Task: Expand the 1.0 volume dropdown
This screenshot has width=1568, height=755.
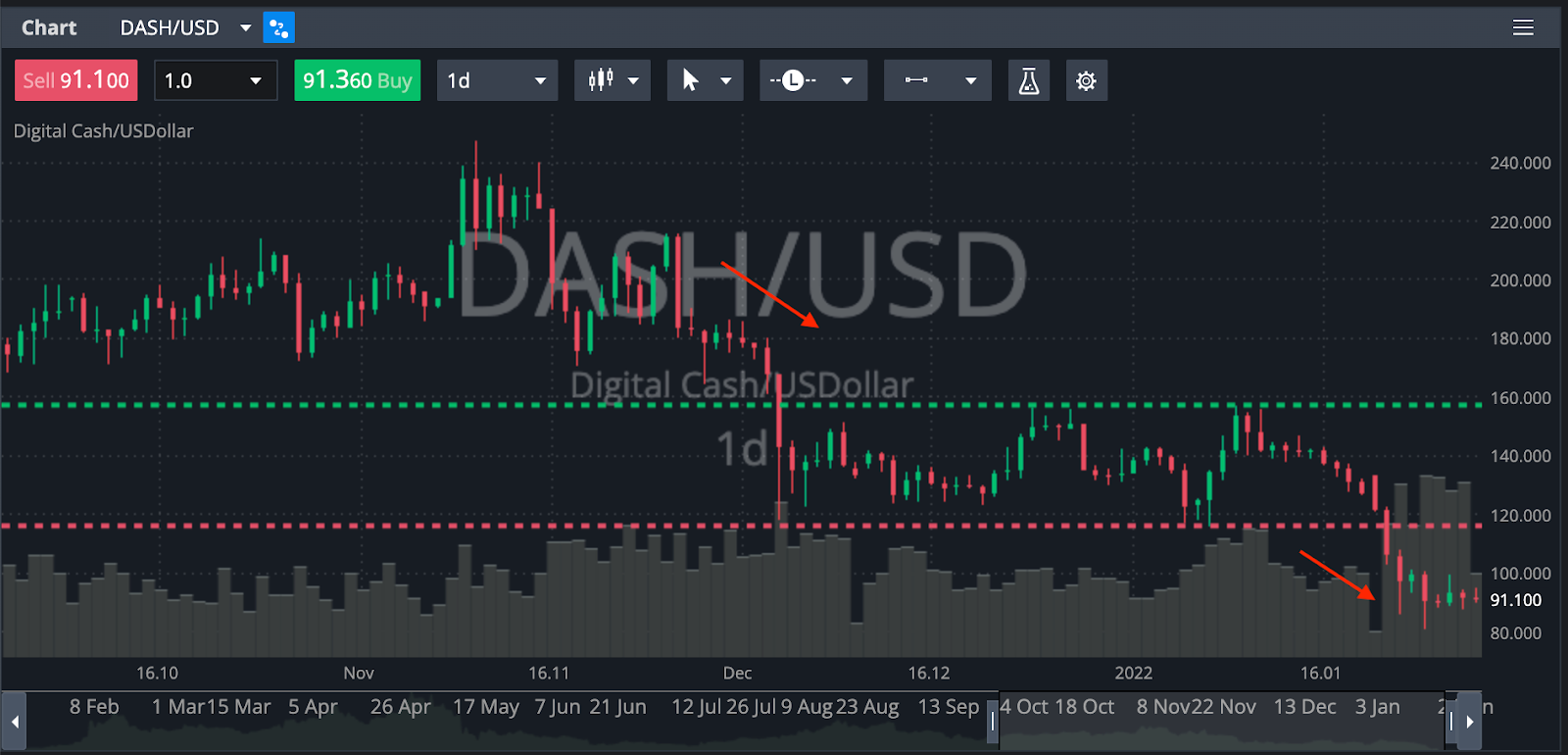Action: point(256,80)
